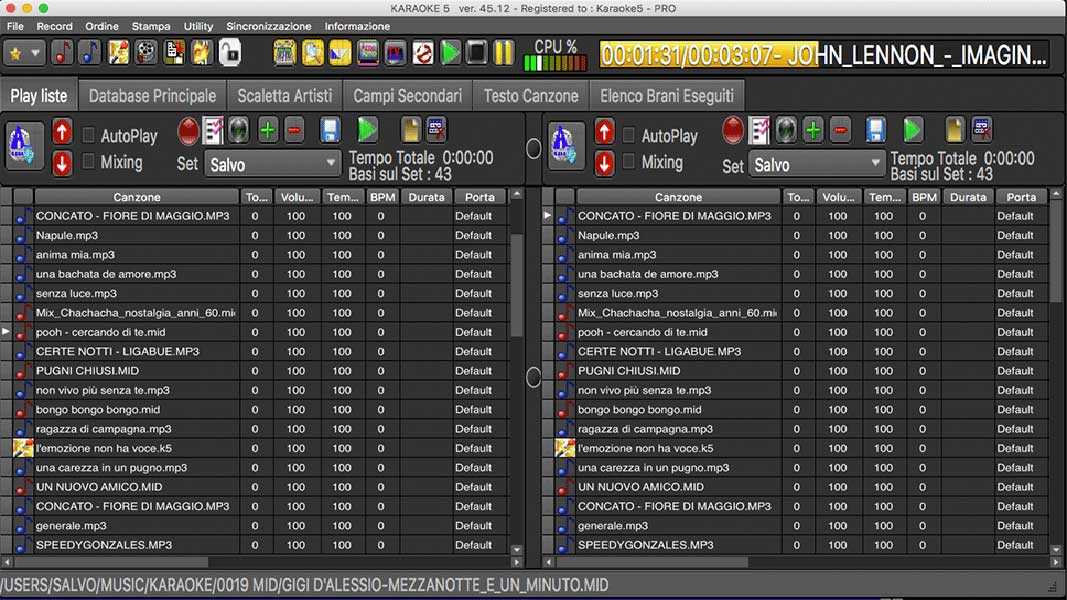Click the green play button in top toolbar
The height and width of the screenshot is (600, 1067).
click(451, 52)
